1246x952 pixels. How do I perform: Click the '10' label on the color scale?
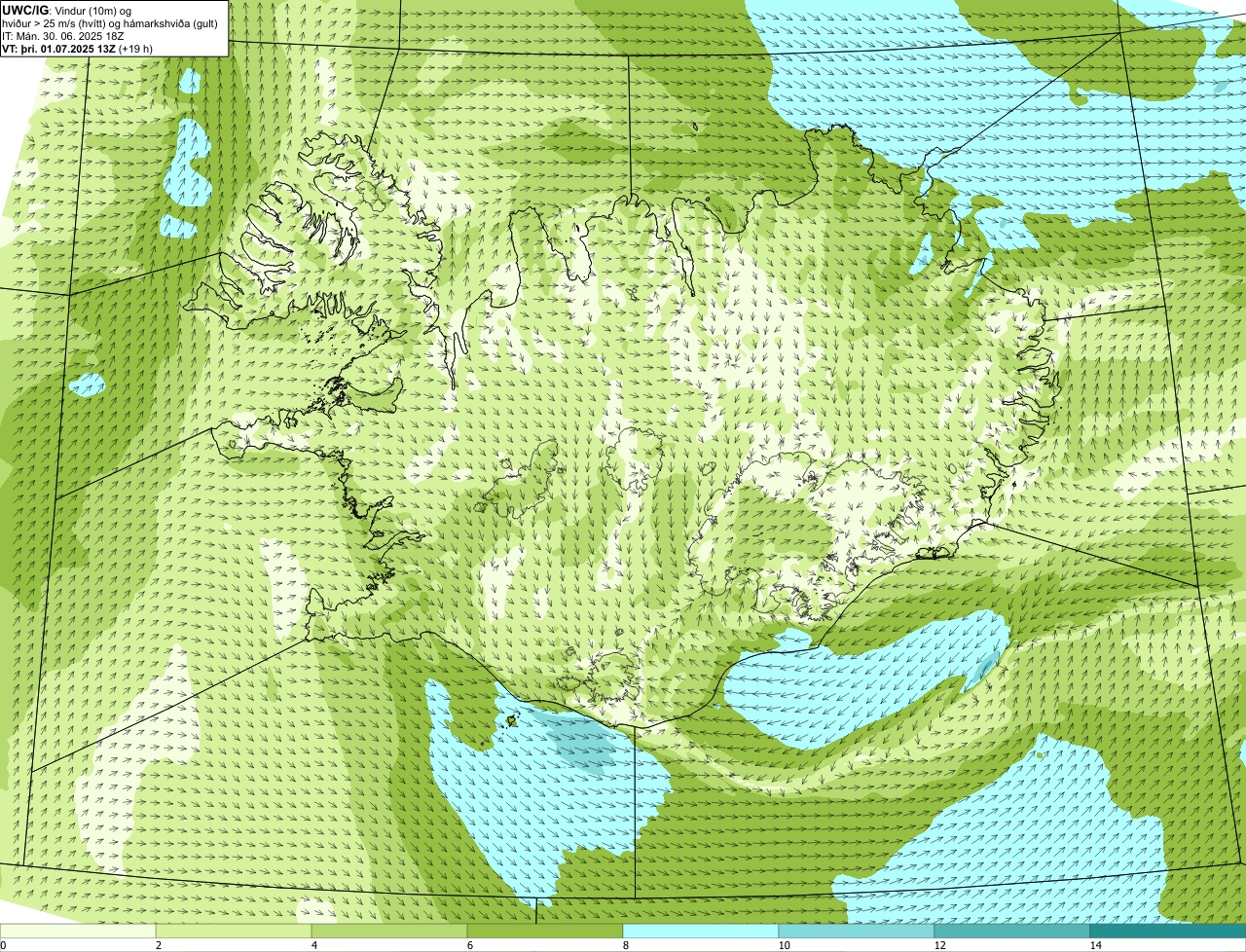pyautogui.click(x=784, y=945)
